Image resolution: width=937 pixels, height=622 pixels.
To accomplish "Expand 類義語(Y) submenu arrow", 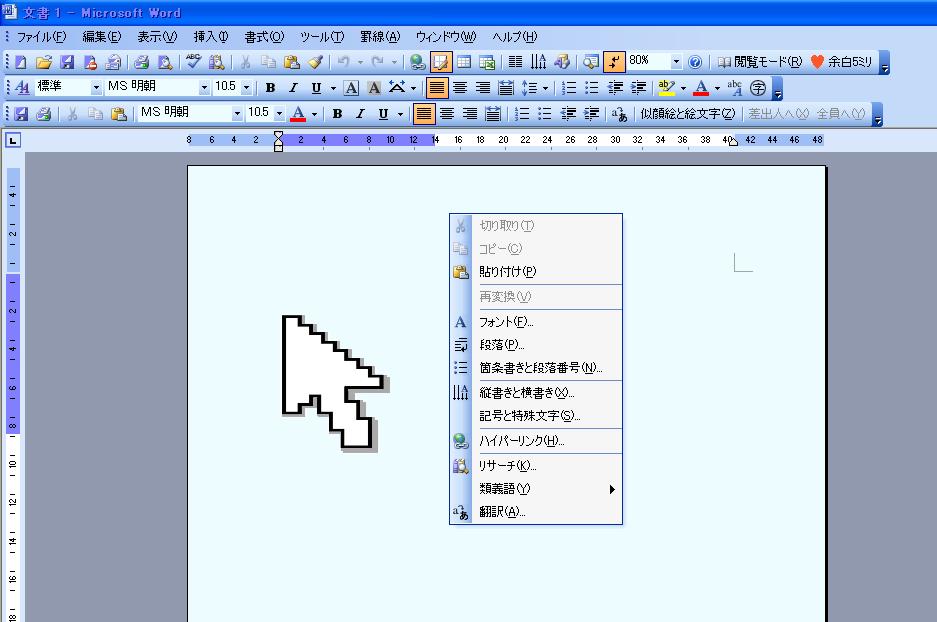I will tap(612, 489).
